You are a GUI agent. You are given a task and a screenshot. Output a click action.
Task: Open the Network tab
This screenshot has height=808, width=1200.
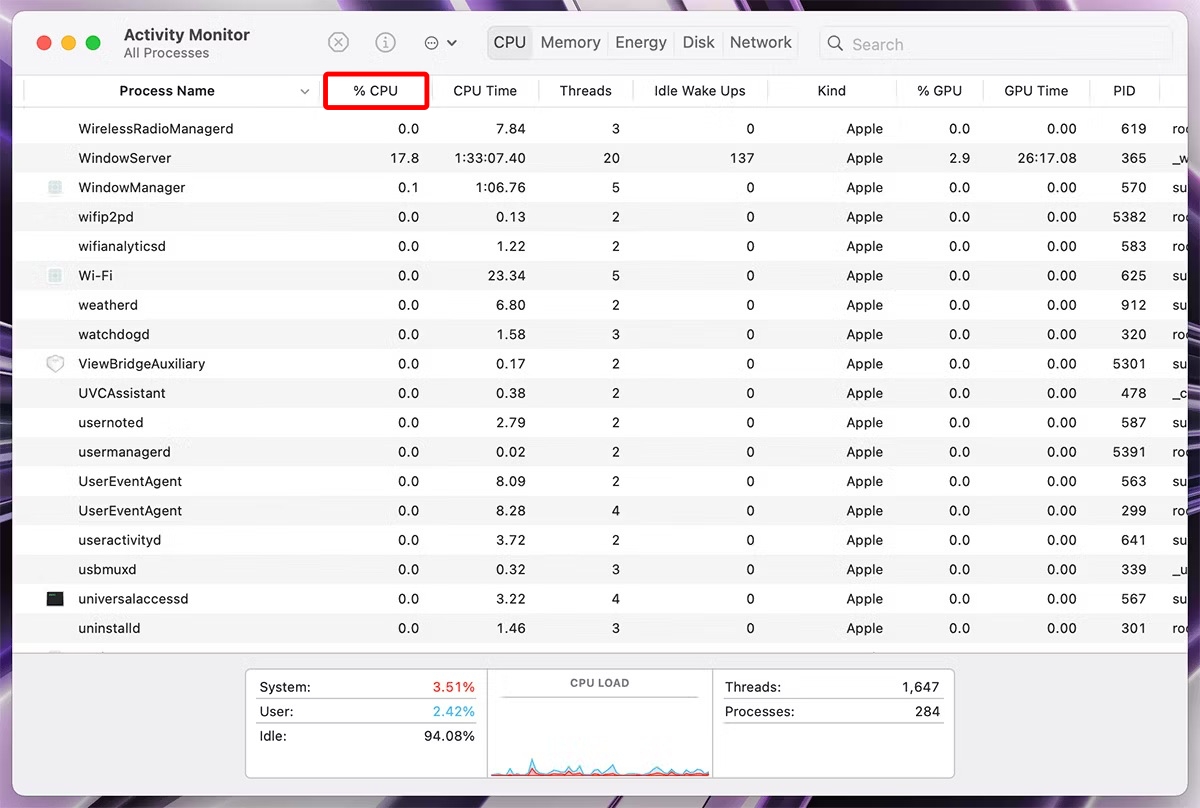click(x=760, y=43)
